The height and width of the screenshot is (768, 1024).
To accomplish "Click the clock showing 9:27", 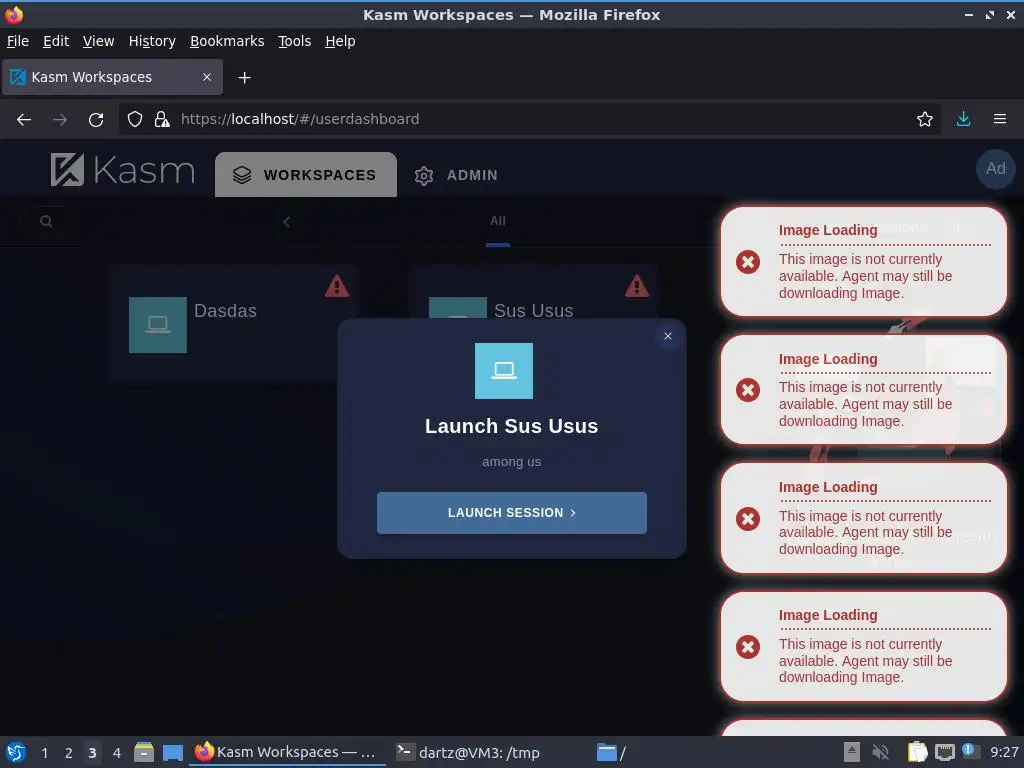I will pos(1004,752).
